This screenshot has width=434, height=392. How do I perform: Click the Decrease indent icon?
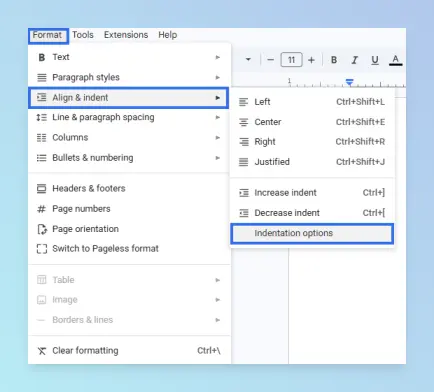[x=244, y=213]
